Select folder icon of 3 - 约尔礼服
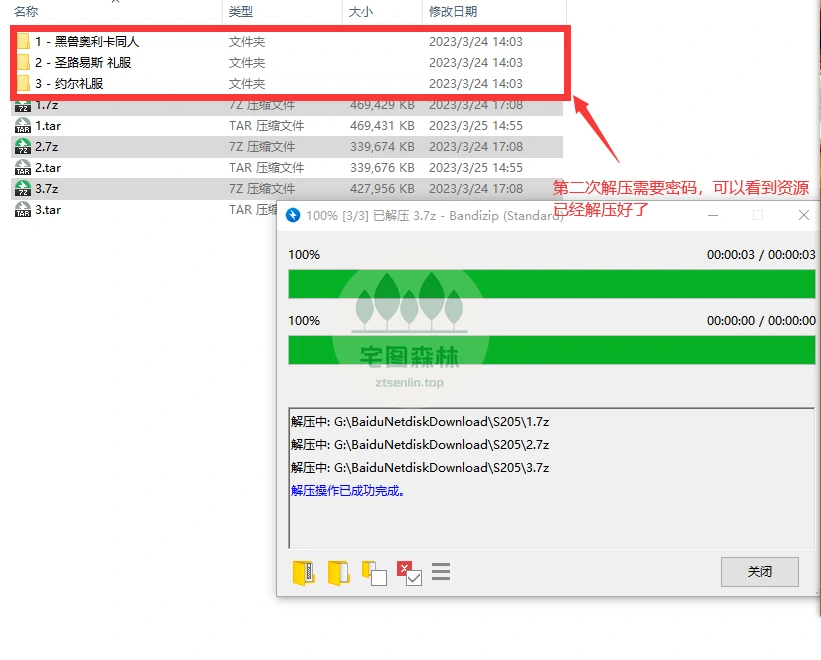 coord(23,83)
